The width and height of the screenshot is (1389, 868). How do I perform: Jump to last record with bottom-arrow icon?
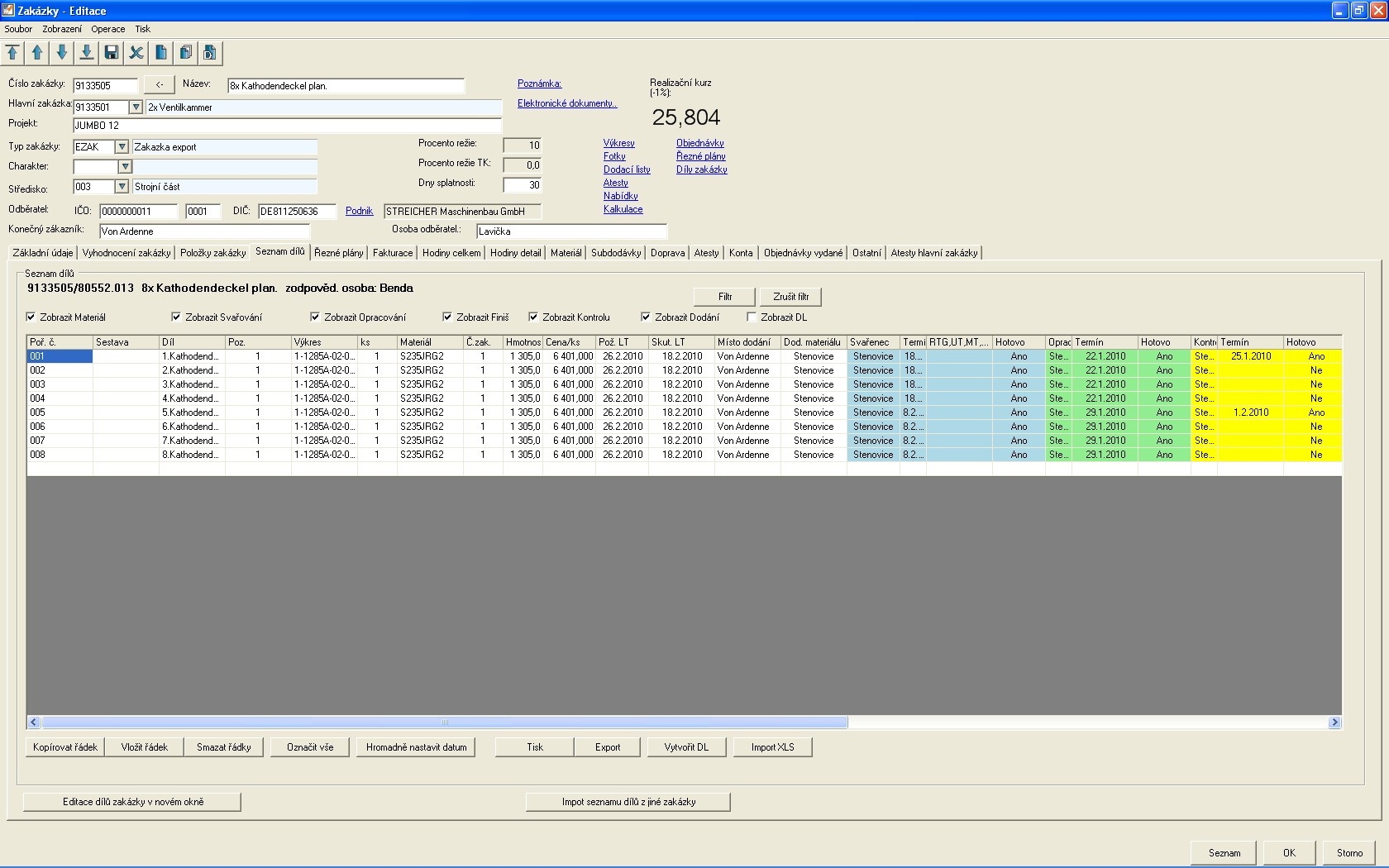(x=87, y=53)
